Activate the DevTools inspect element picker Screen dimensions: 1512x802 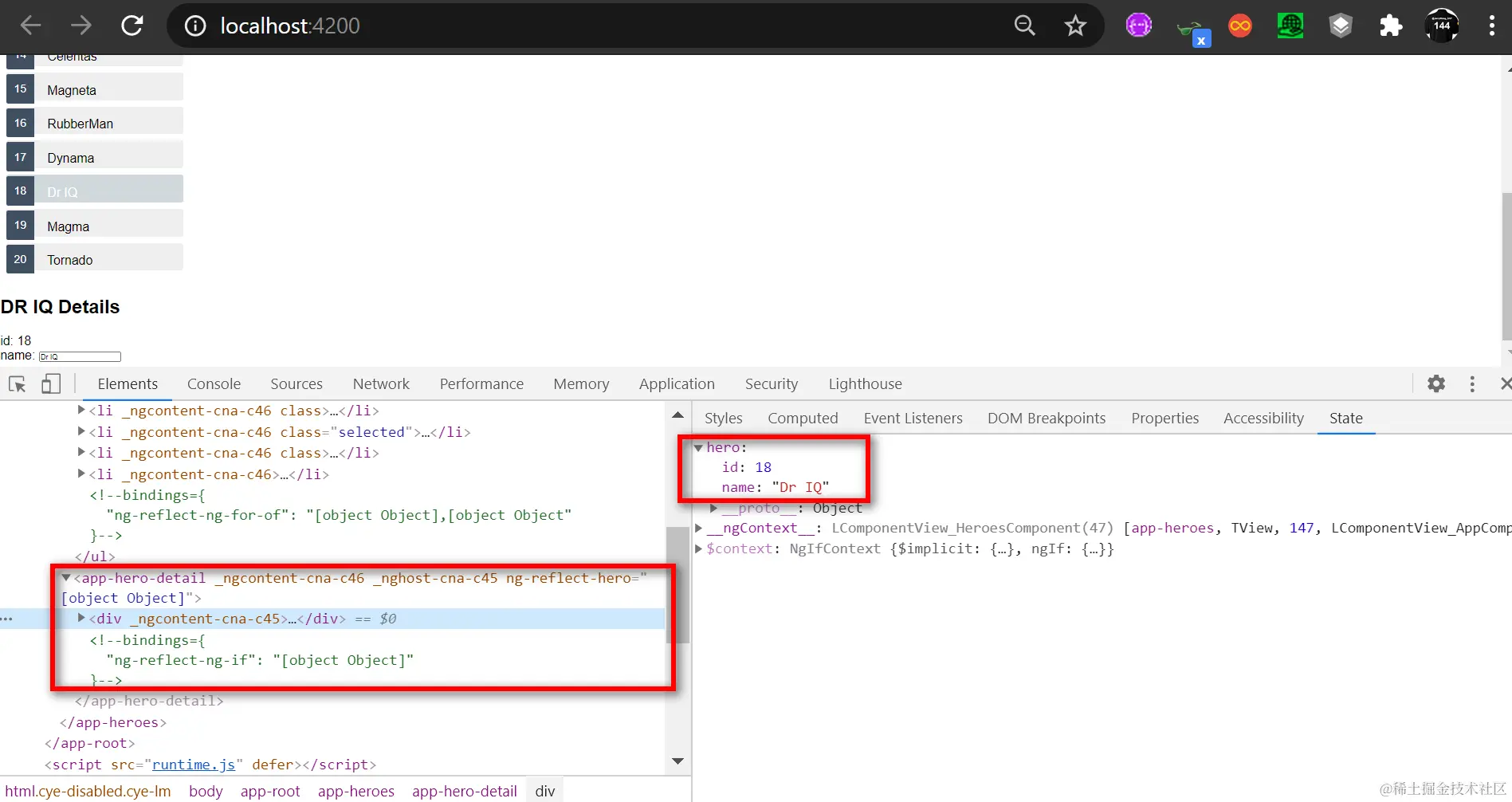tap(18, 384)
